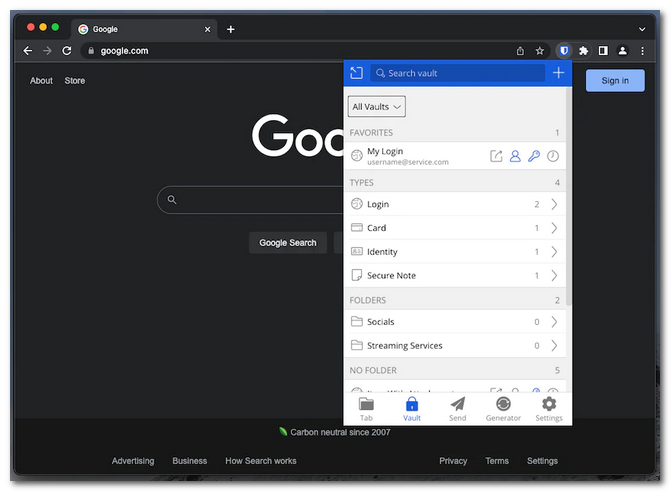Click the Socials folder icon
The image size is (671, 492).
356,321
